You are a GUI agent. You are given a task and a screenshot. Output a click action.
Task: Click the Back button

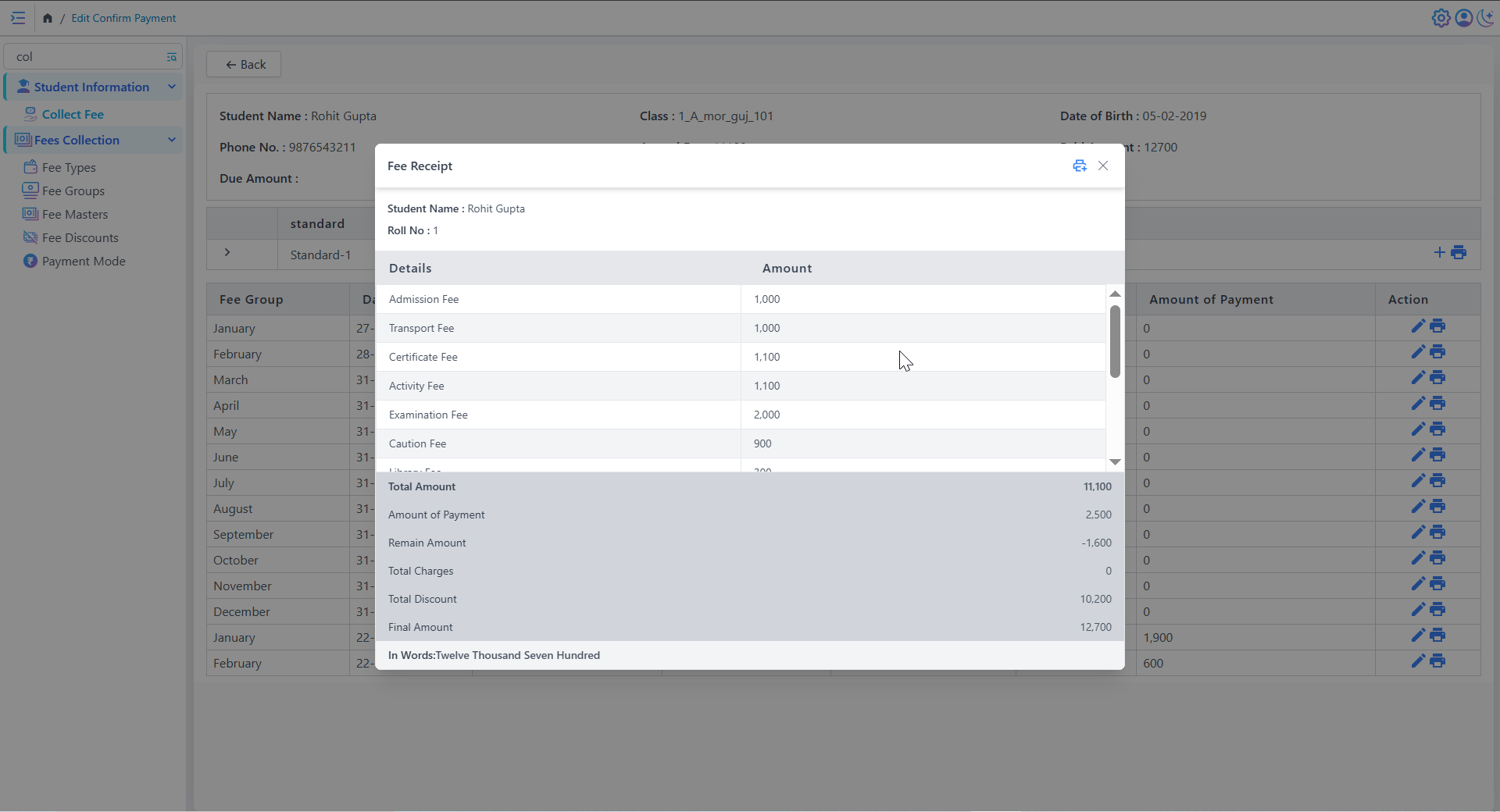click(244, 64)
